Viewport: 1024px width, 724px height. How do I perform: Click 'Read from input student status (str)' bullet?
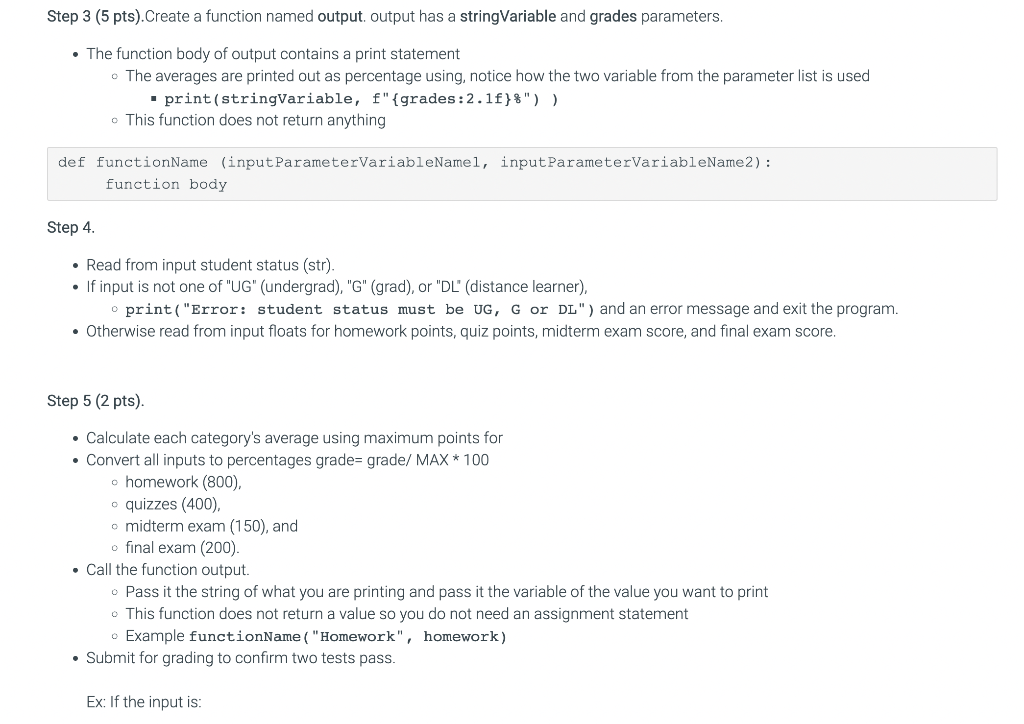(210, 265)
